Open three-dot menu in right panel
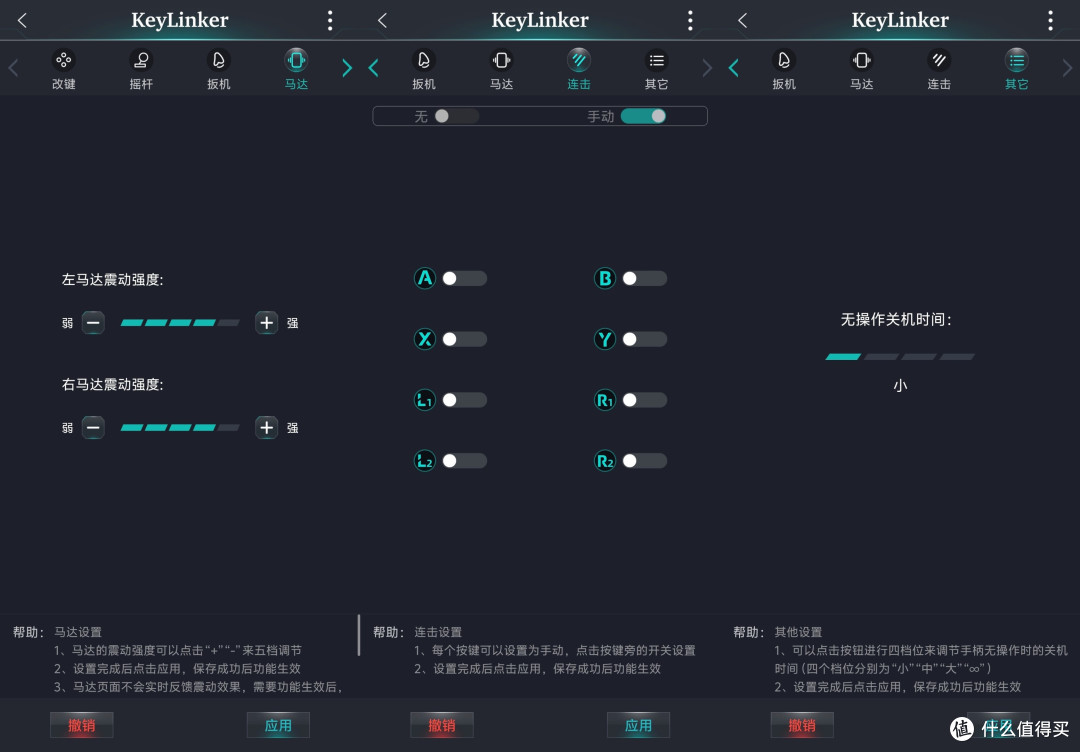Viewport: 1080px width, 752px height. [1050, 20]
